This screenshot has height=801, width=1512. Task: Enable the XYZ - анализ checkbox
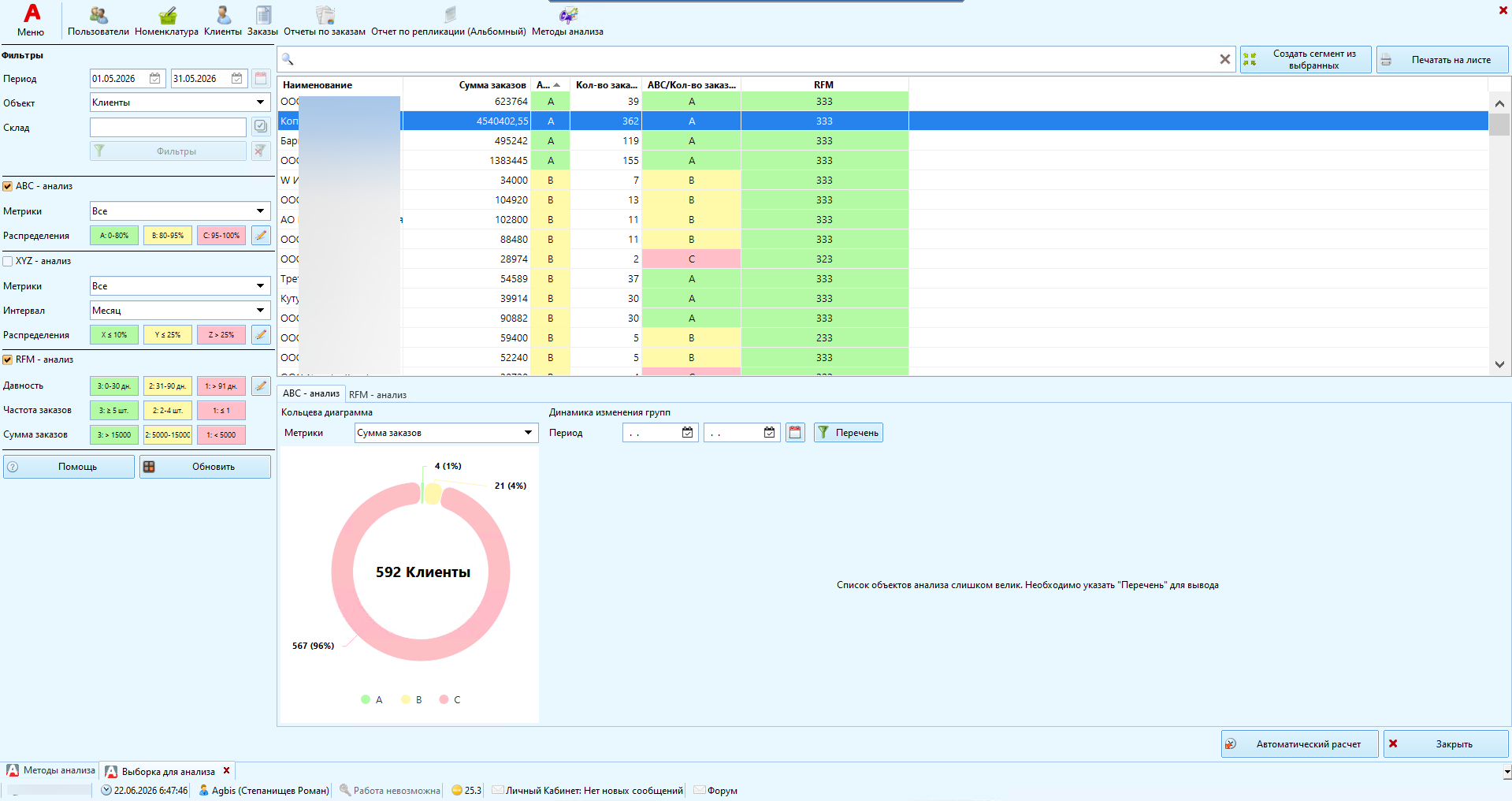8,261
